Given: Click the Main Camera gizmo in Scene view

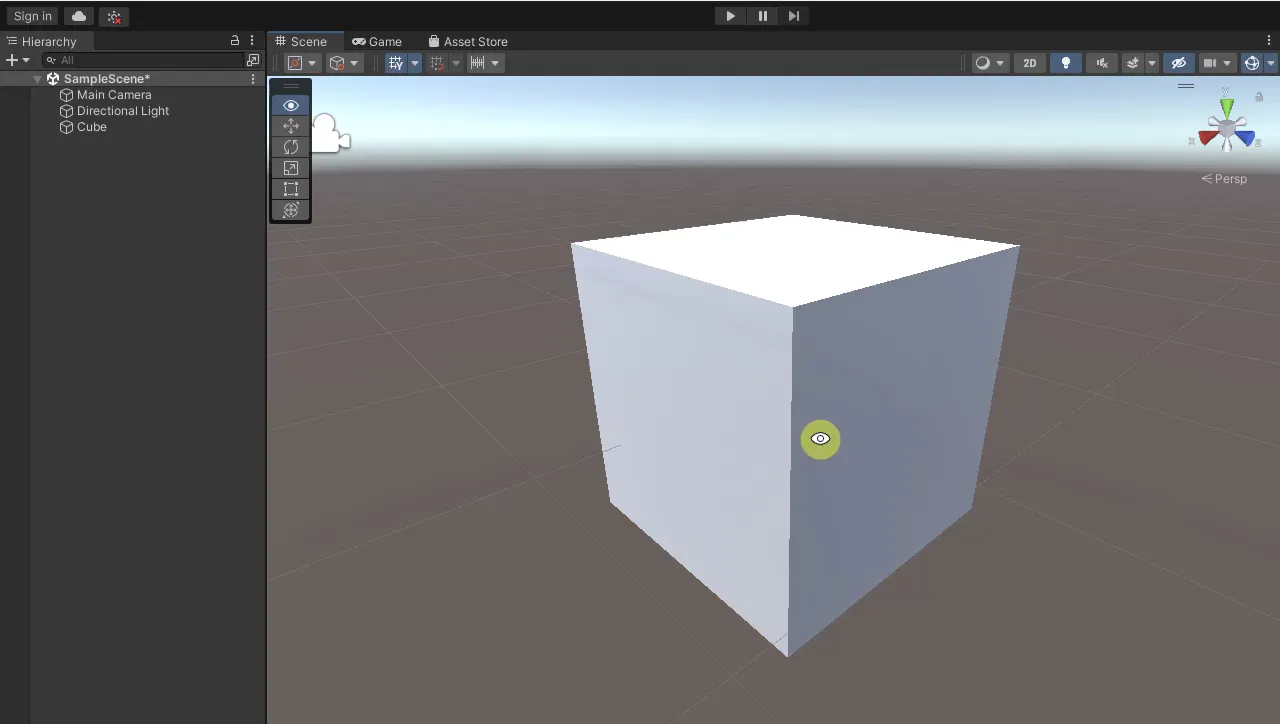Looking at the screenshot, I should (330, 134).
